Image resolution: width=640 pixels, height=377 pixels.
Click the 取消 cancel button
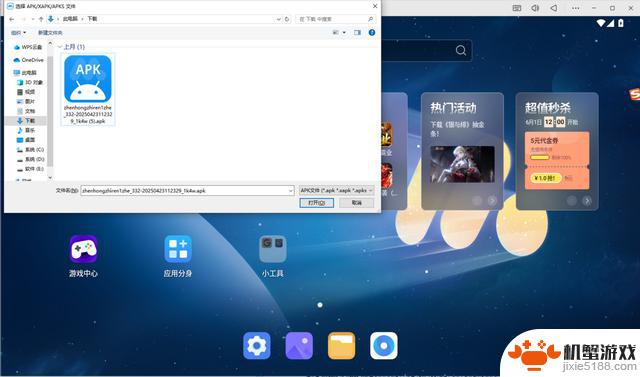357,203
